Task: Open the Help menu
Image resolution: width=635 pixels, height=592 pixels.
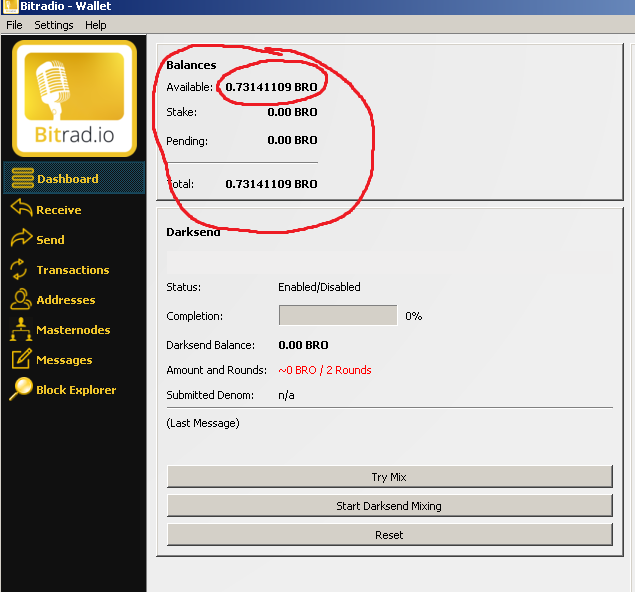Action: tap(96, 25)
